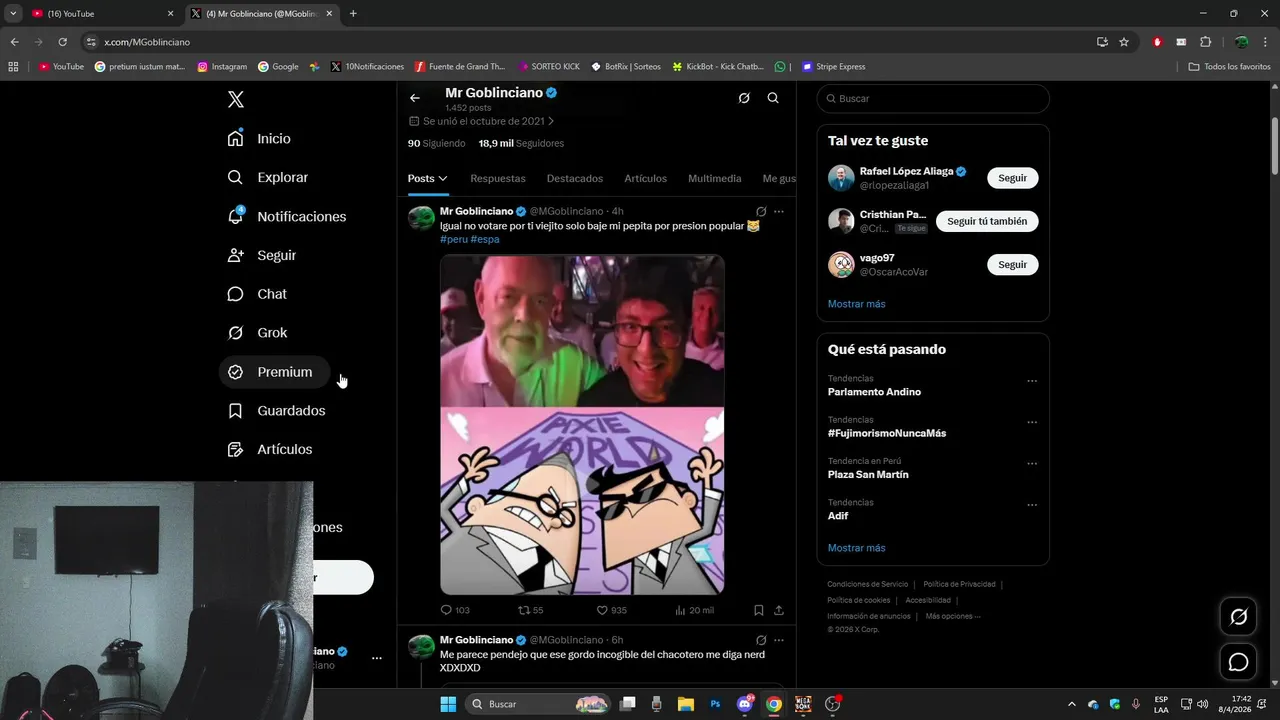Click Seguir tú también for Cristhian

[987, 221]
